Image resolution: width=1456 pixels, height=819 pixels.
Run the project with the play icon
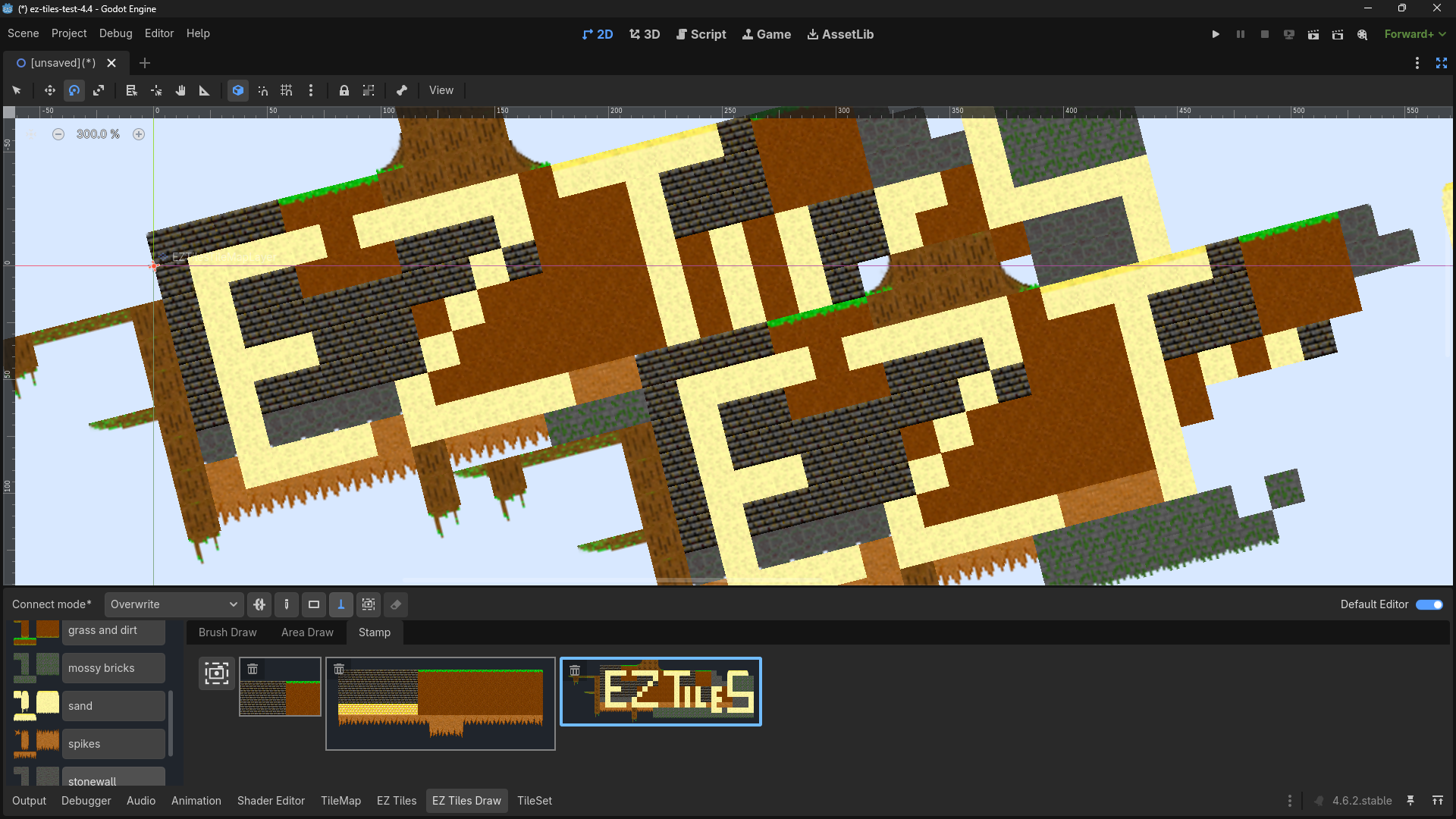tap(1216, 34)
